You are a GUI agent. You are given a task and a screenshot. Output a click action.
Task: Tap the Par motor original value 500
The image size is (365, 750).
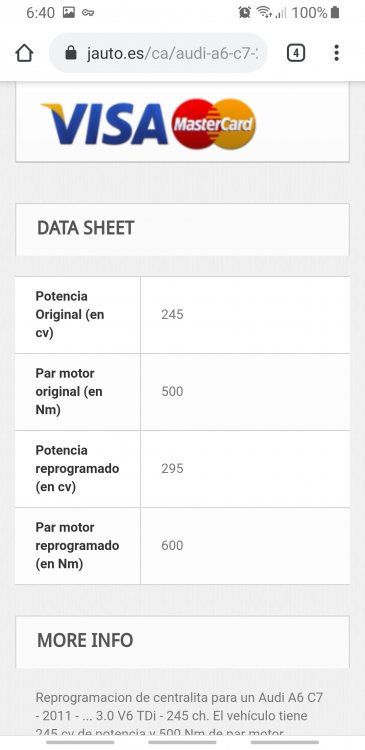coord(172,392)
